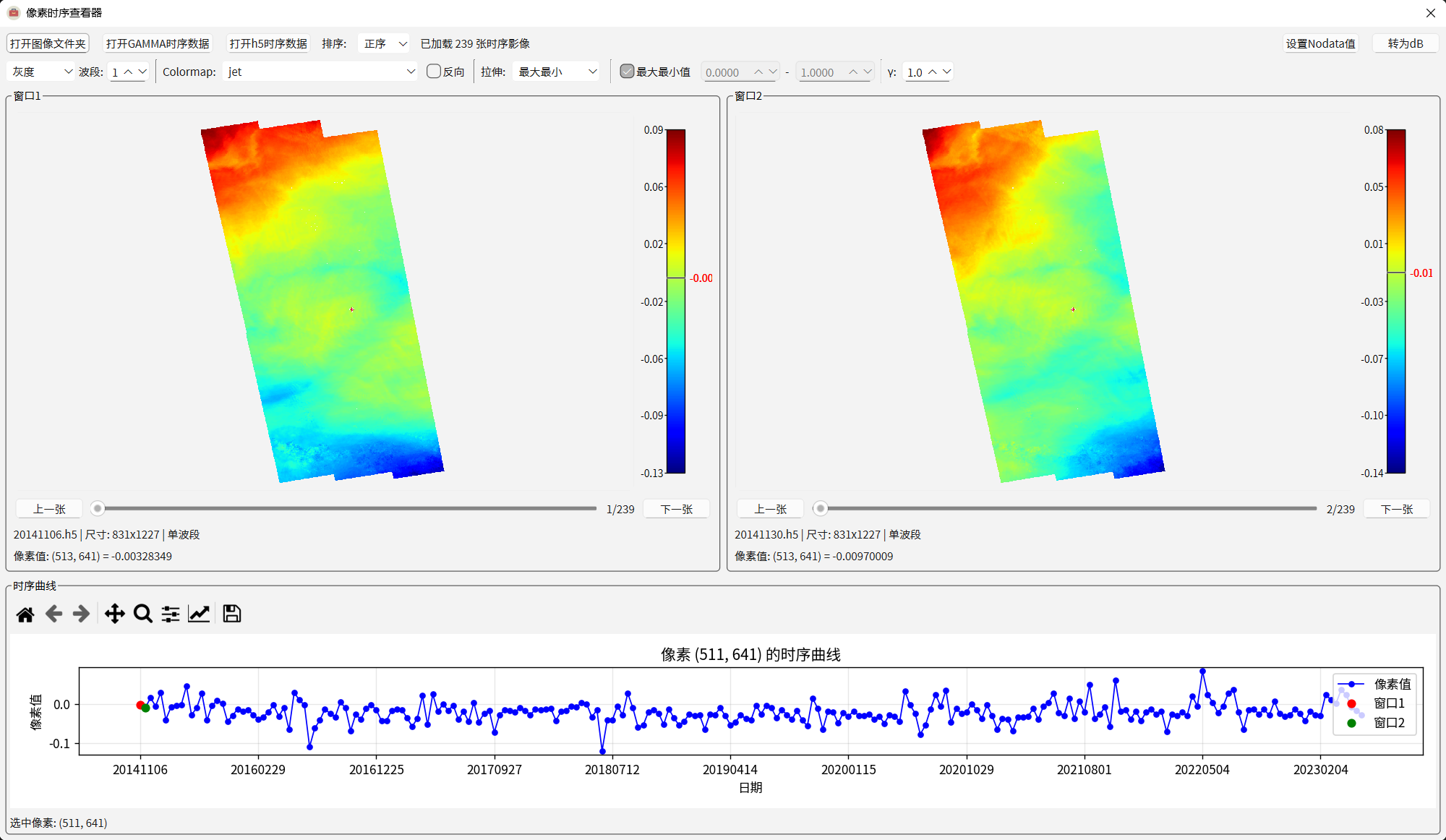Open the edit curves chart icon

click(199, 614)
